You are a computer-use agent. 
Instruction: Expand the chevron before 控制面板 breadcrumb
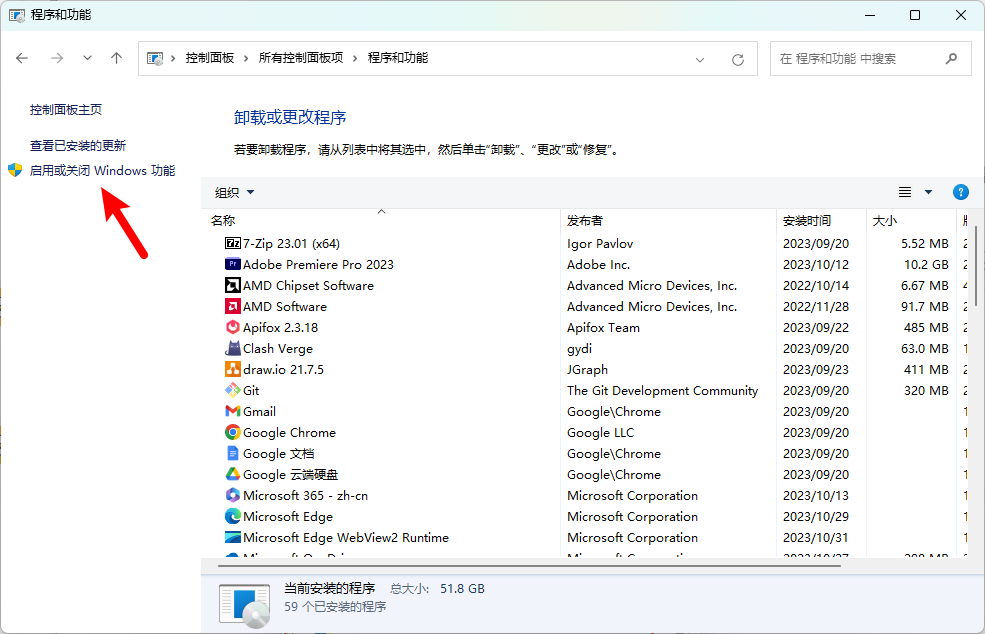pos(173,58)
